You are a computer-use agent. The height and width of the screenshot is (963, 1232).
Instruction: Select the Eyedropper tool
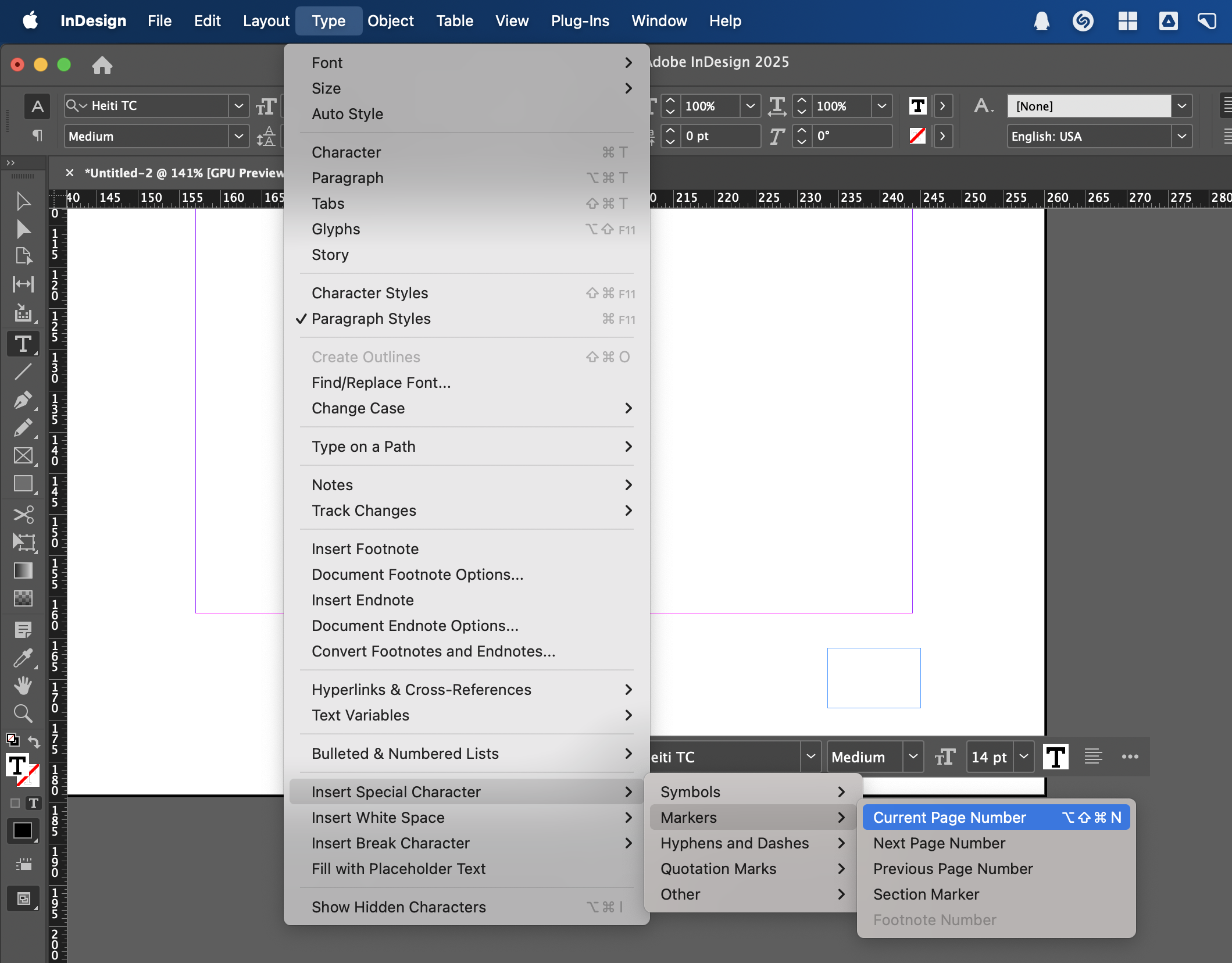pyautogui.click(x=23, y=658)
